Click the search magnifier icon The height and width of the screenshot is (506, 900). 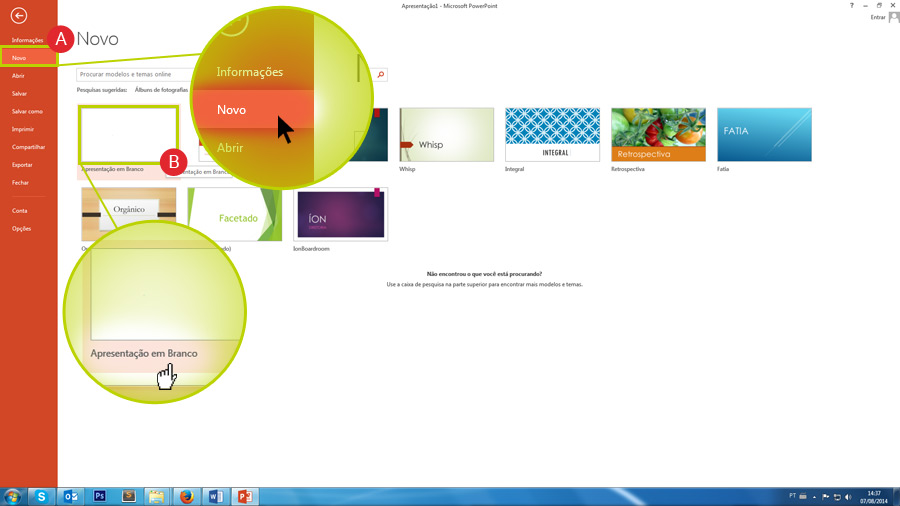coord(381,74)
